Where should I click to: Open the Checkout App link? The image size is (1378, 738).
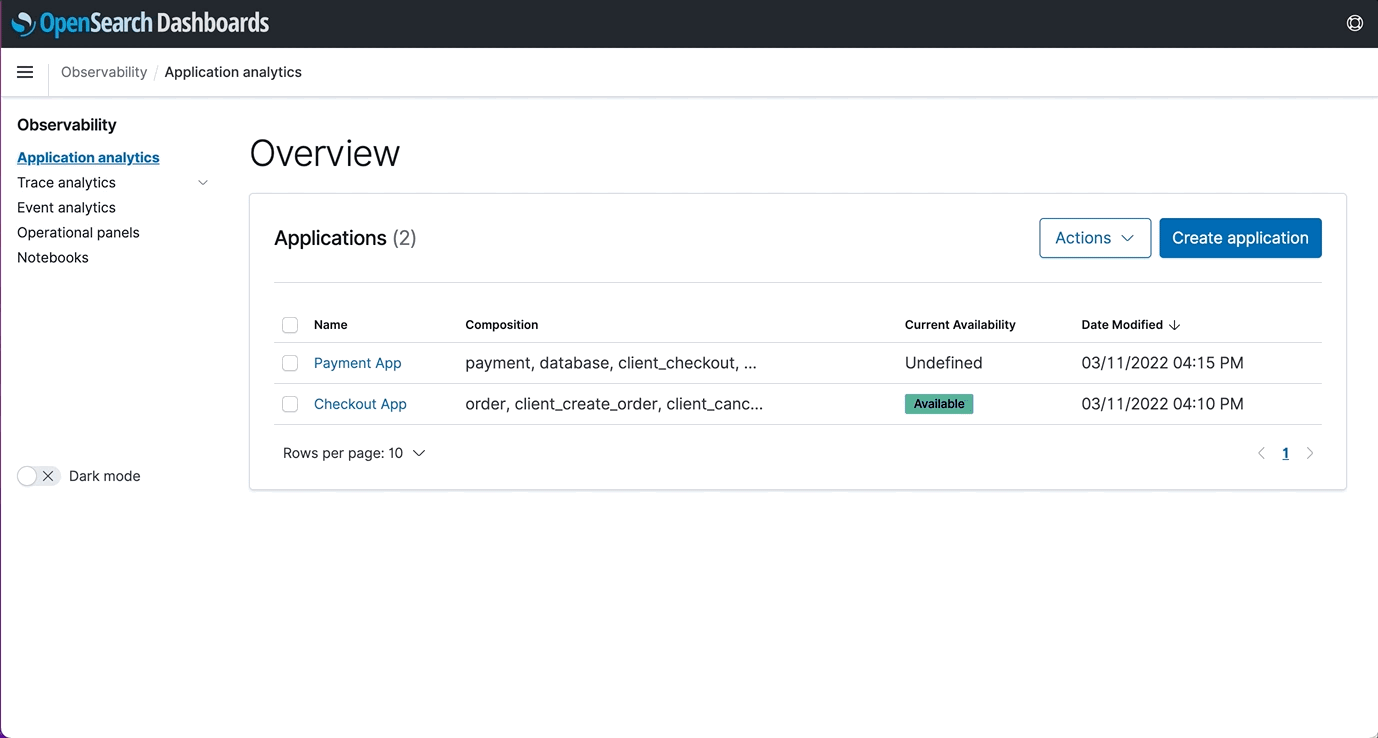tap(360, 404)
